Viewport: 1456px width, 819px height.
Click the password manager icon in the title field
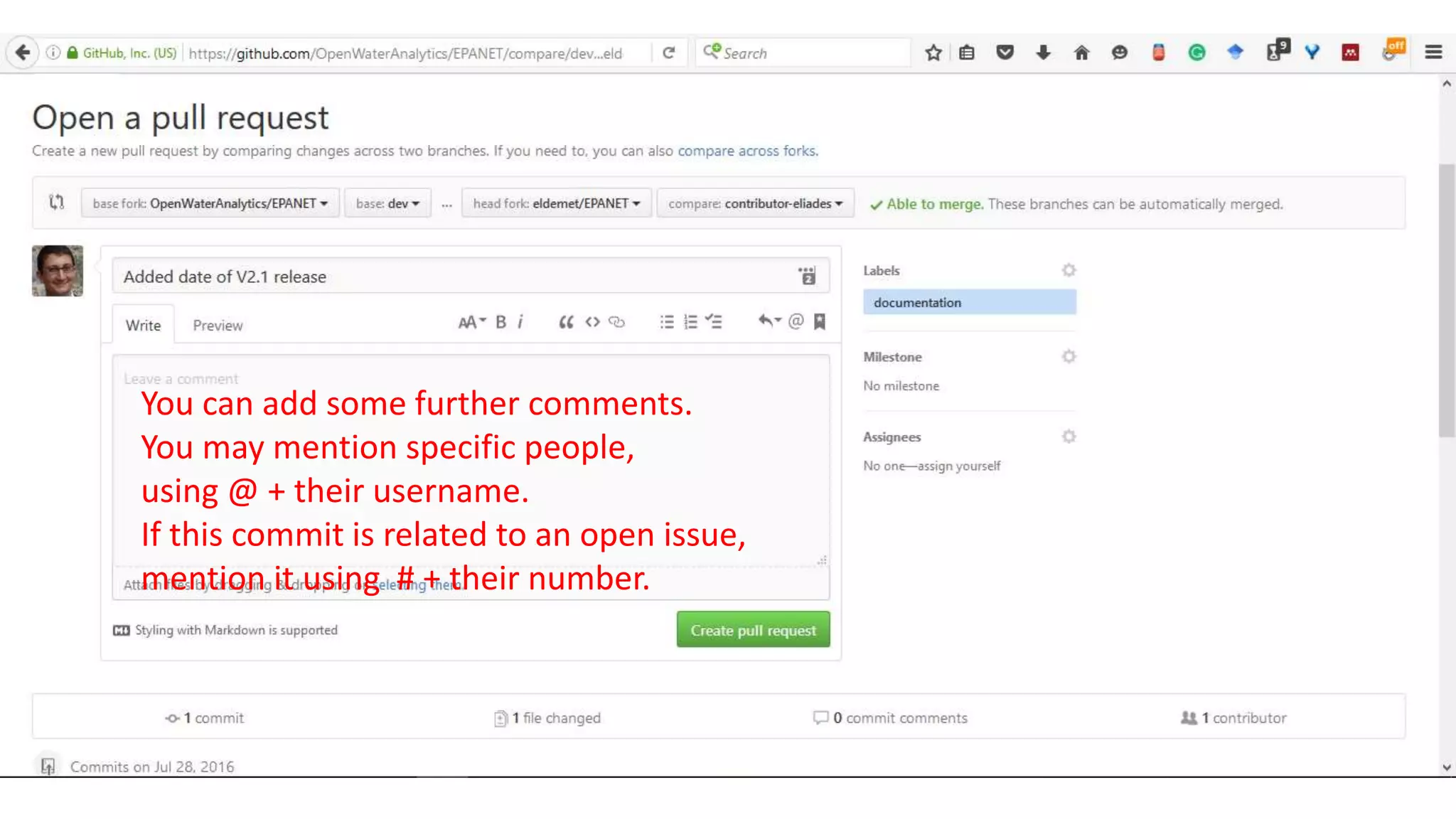(x=807, y=276)
